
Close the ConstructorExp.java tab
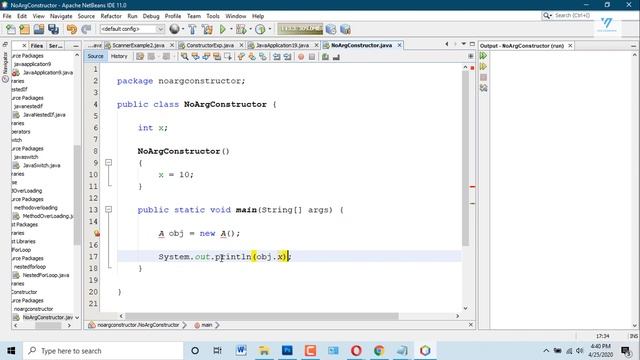pyautogui.click(x=241, y=45)
